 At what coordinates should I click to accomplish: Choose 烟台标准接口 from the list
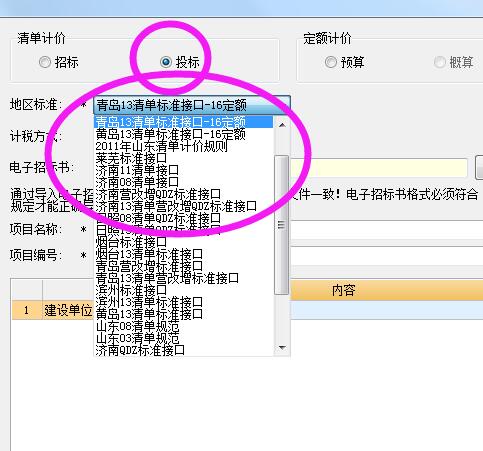click(x=183, y=242)
